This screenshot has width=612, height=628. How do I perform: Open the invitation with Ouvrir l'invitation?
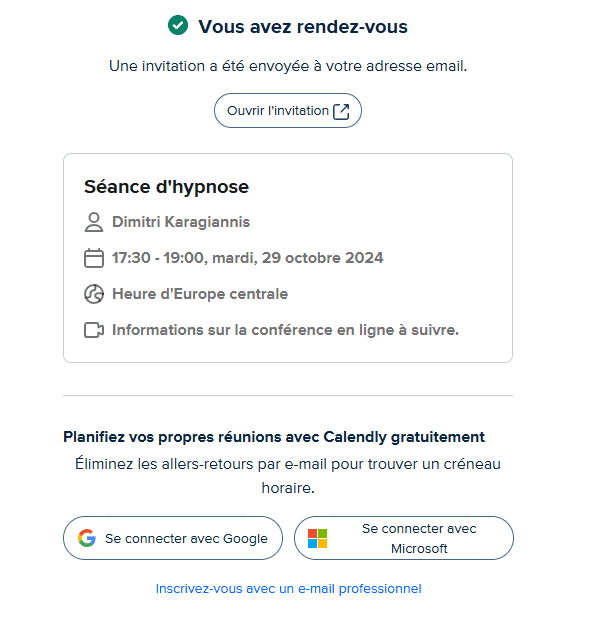pyautogui.click(x=288, y=111)
